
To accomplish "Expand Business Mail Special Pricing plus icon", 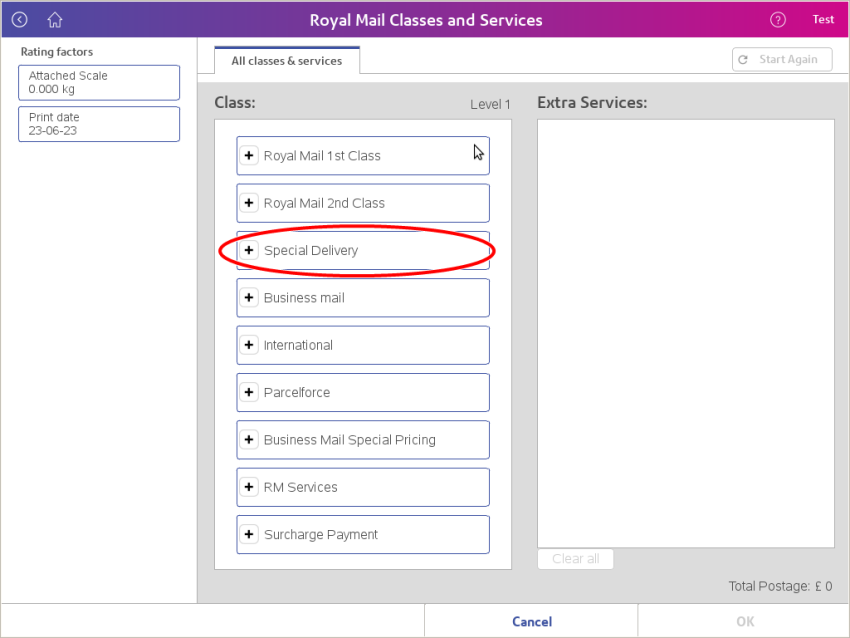I will (x=249, y=440).
